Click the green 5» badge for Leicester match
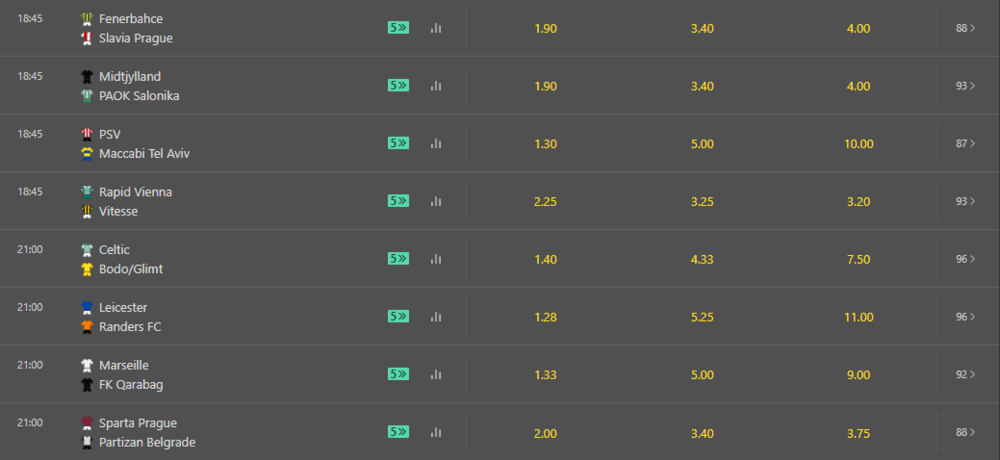Image resolution: width=1000 pixels, height=460 pixels. [x=399, y=316]
